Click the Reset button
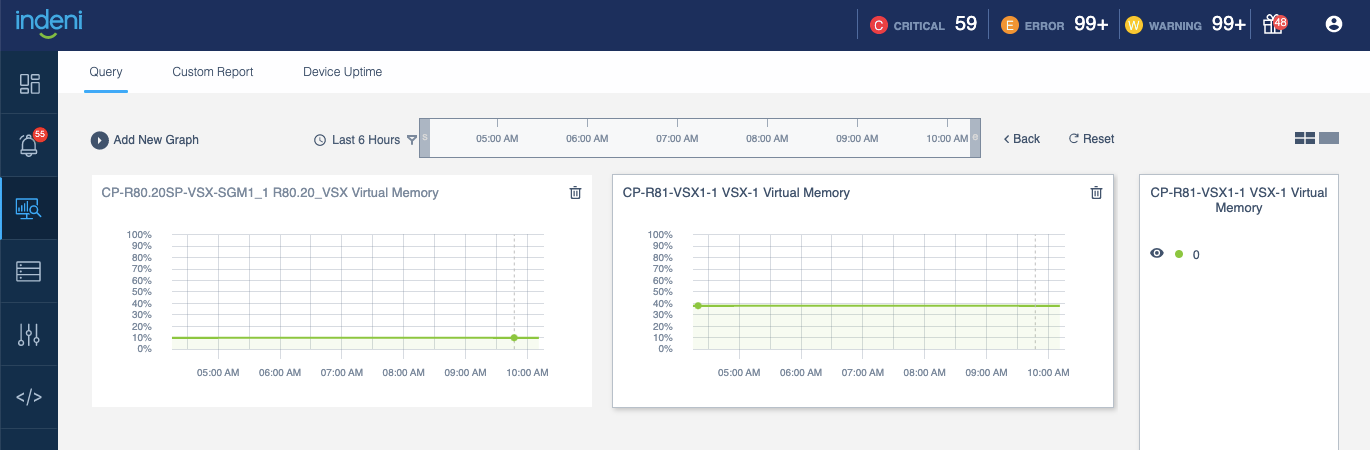 1091,139
